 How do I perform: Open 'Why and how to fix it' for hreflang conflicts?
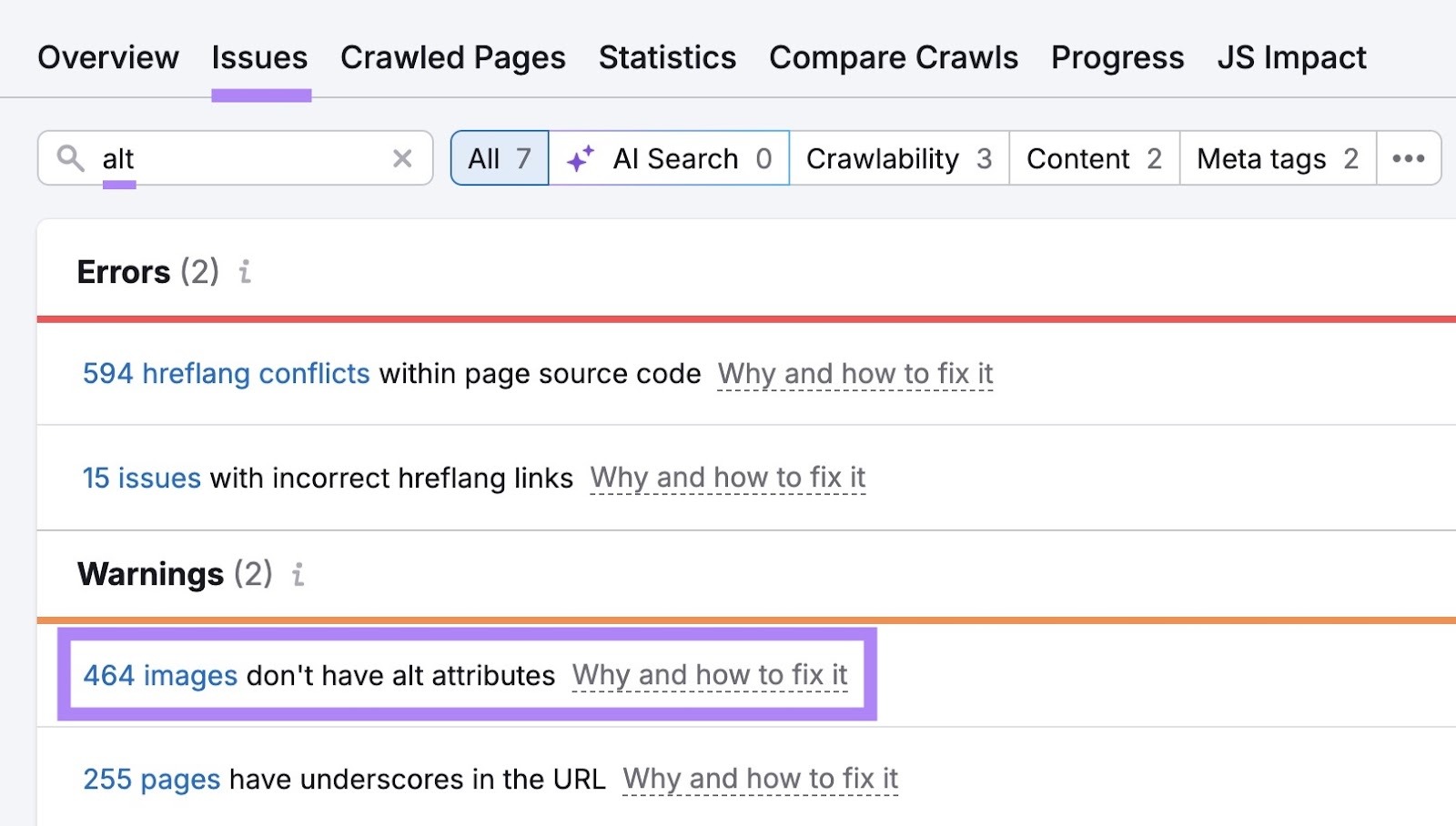coord(854,374)
